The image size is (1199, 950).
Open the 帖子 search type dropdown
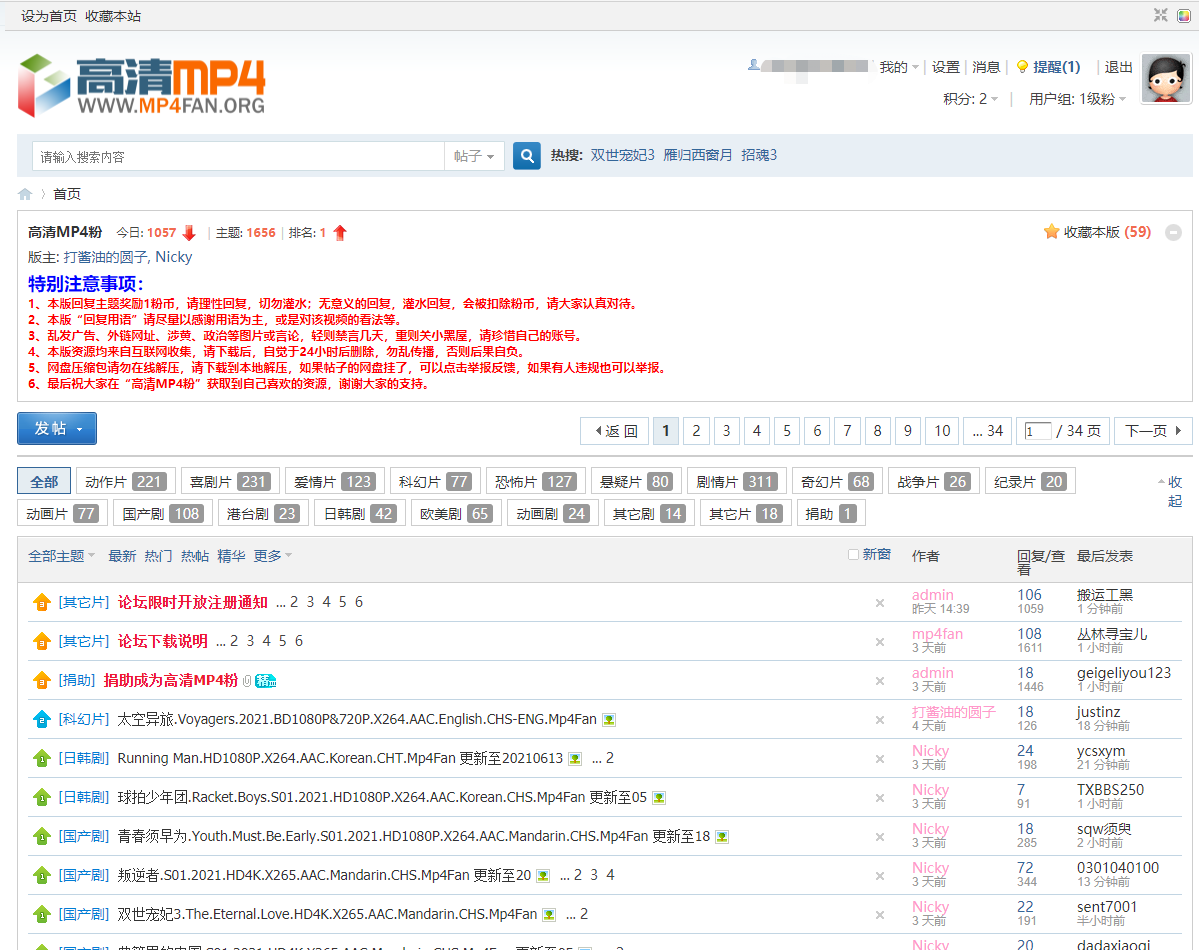coord(474,156)
